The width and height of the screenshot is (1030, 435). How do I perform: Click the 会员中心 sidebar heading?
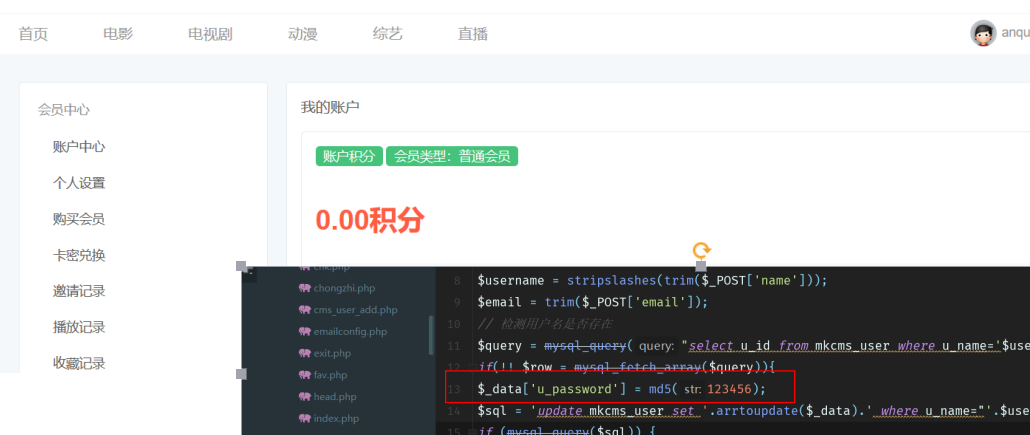64,110
